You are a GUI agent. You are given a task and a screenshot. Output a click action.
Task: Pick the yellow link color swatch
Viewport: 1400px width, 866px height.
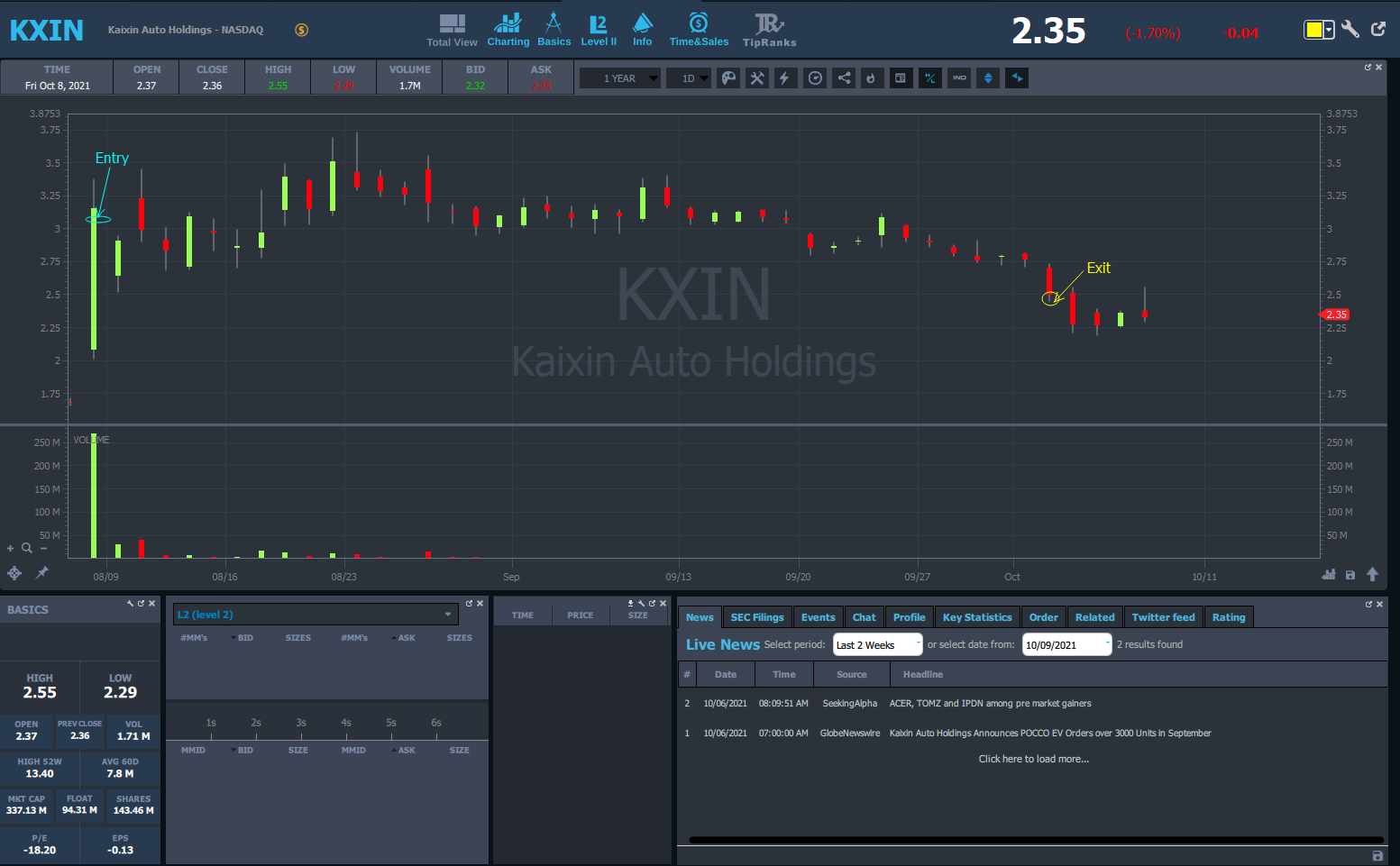(1314, 31)
